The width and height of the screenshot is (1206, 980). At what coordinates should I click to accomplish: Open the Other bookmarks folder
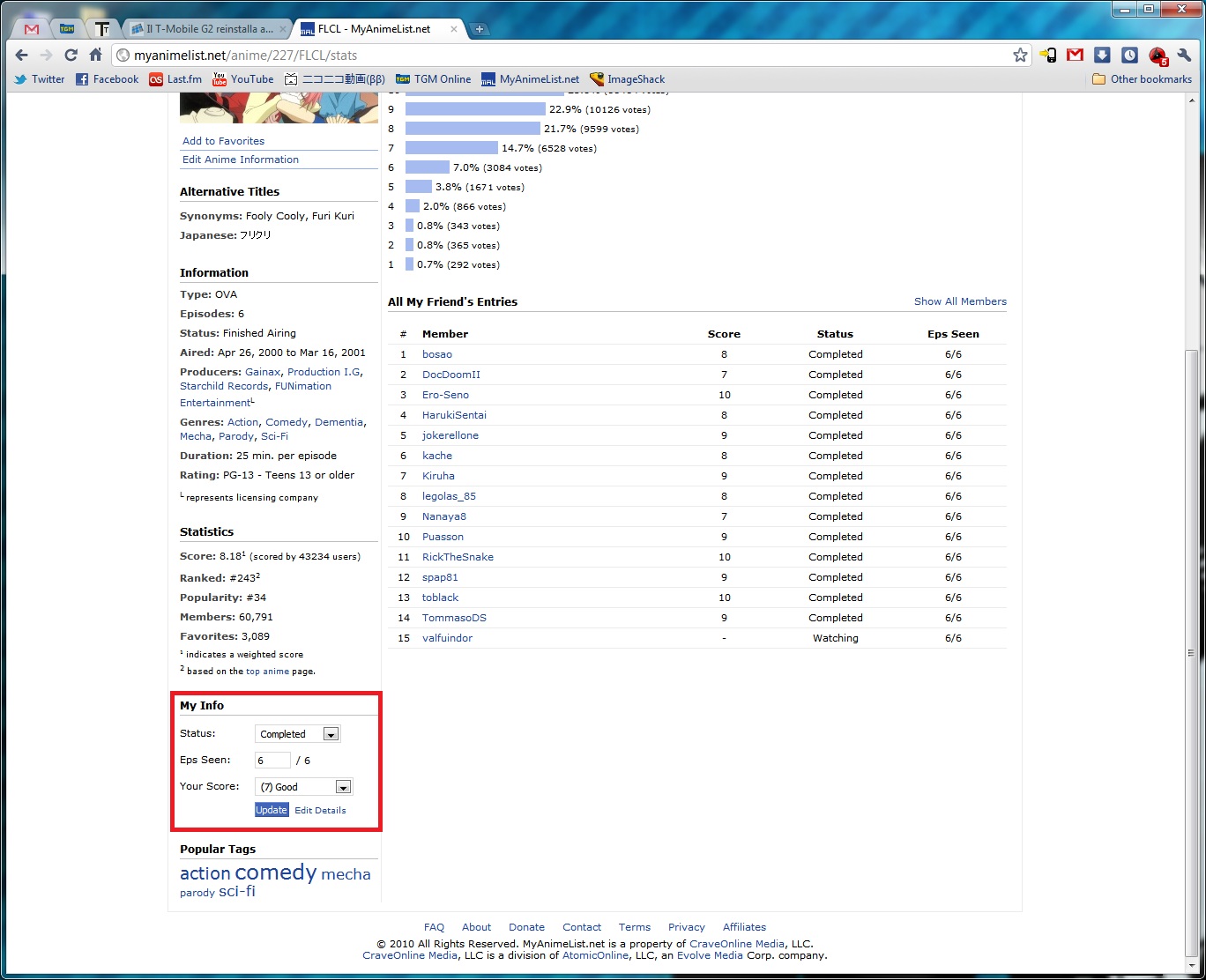click(x=1142, y=79)
